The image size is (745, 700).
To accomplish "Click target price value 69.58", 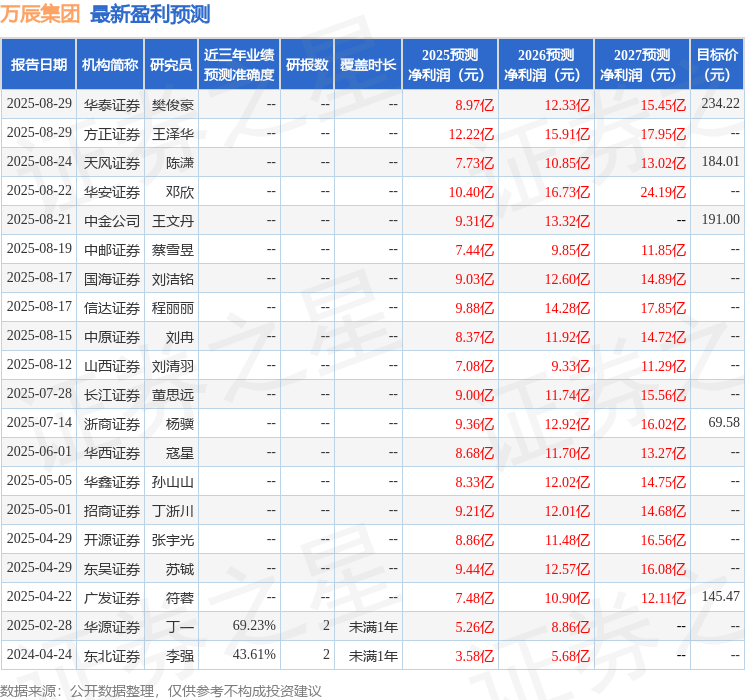I will [x=724, y=422].
